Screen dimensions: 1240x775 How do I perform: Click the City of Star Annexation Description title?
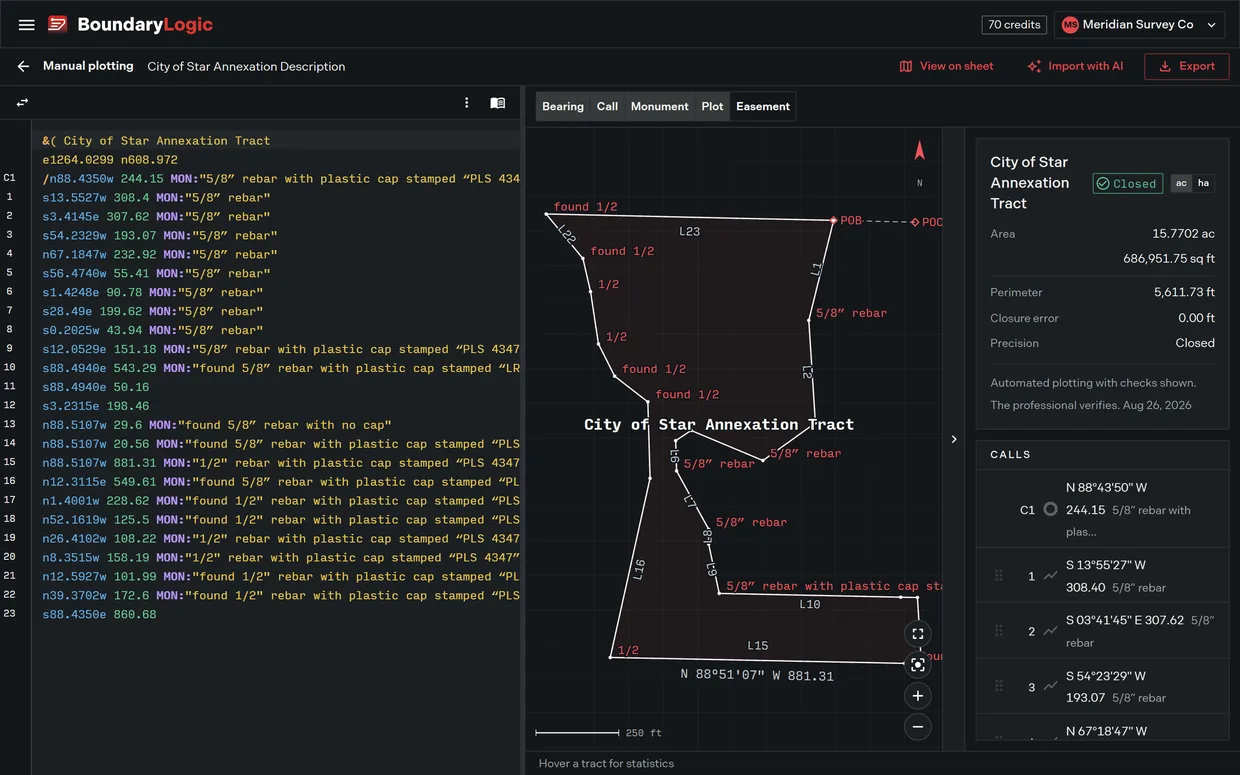point(246,66)
